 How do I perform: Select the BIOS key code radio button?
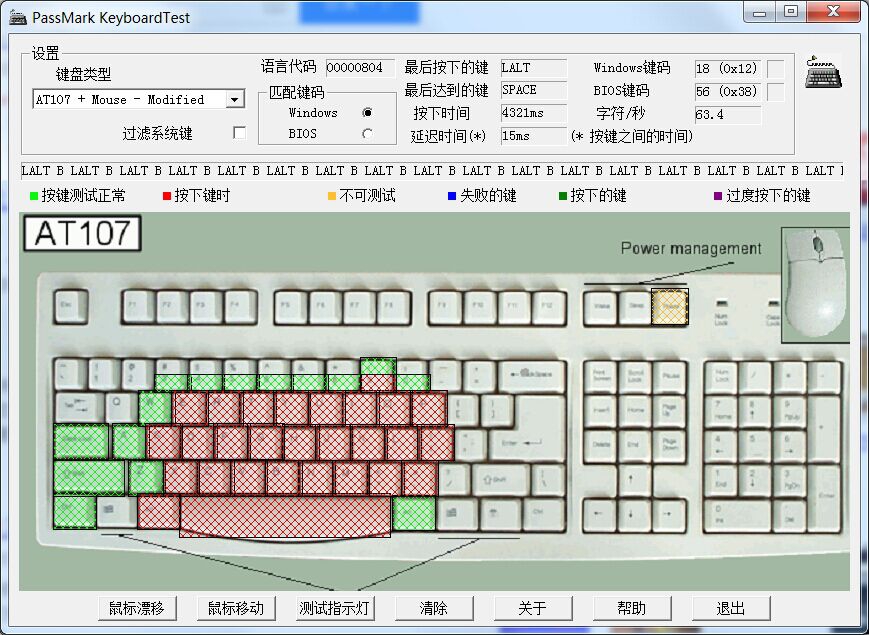367,134
